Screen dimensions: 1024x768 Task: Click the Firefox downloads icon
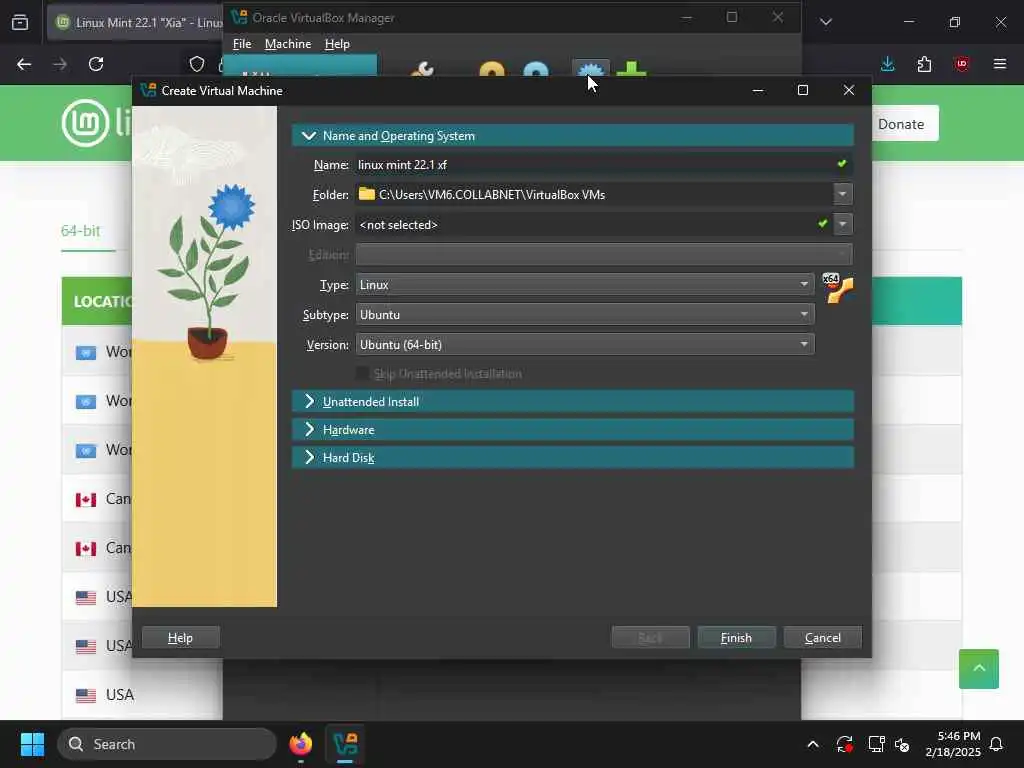pos(888,64)
